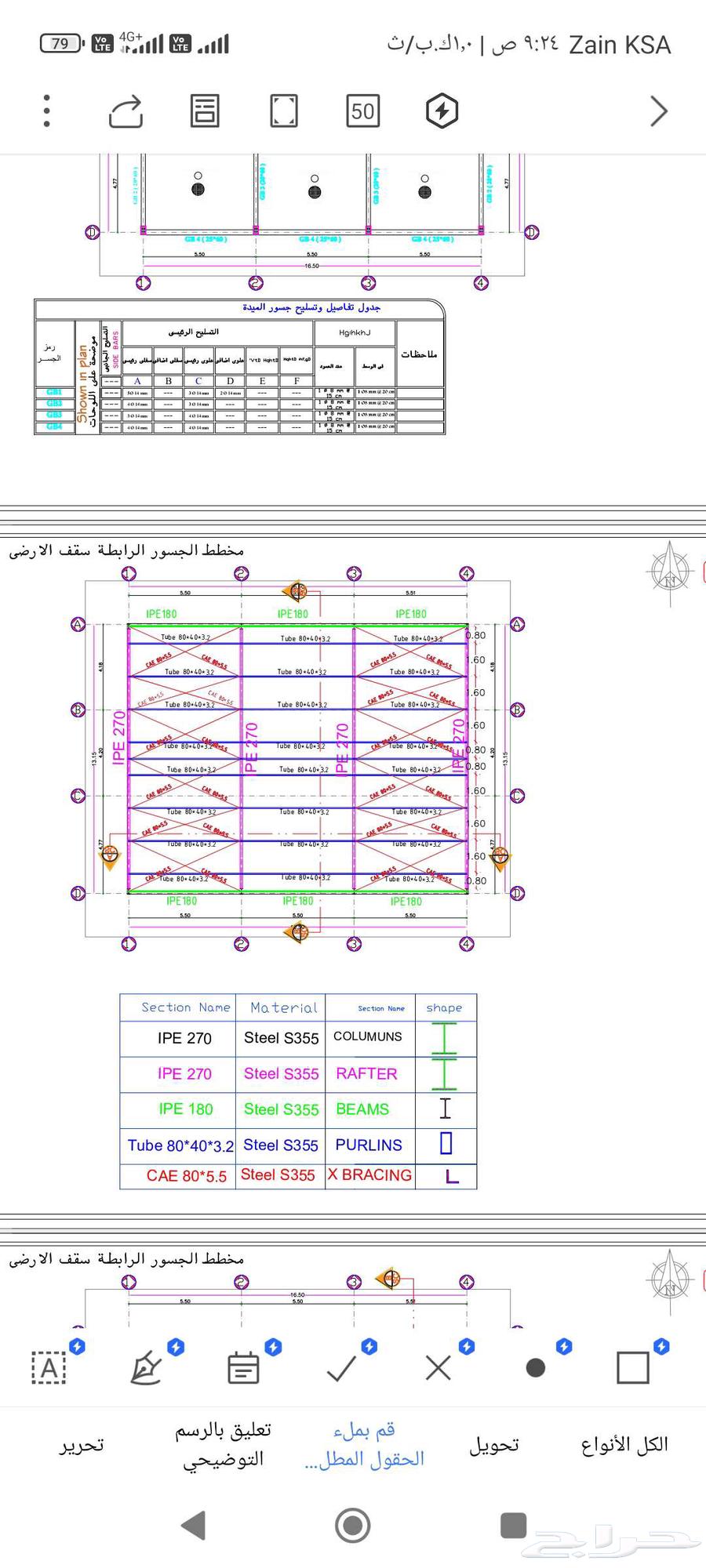Select the pen signature tool
Image resolution: width=706 pixels, height=1568 pixels.
pos(146,1368)
